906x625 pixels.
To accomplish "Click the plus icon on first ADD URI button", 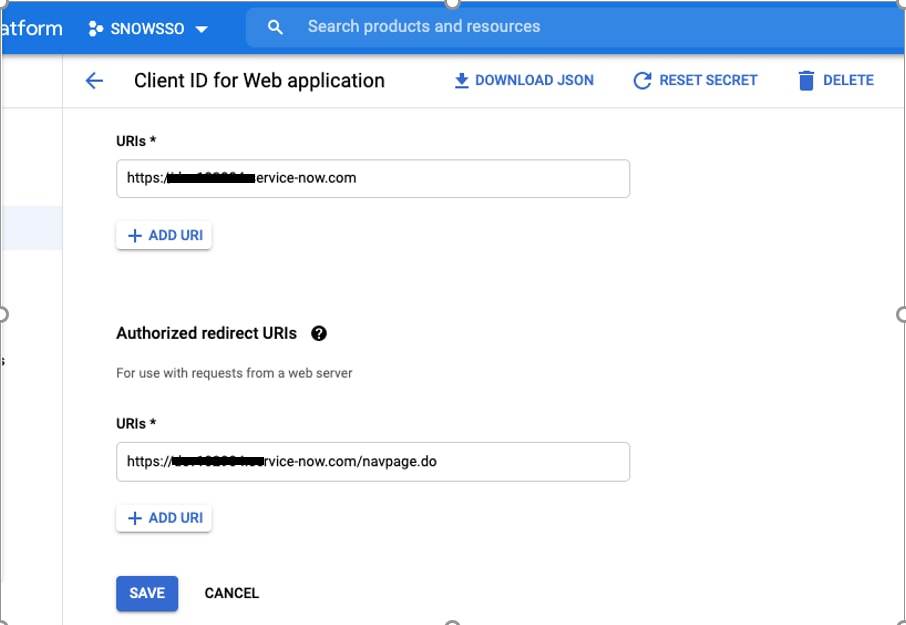I will coord(133,235).
